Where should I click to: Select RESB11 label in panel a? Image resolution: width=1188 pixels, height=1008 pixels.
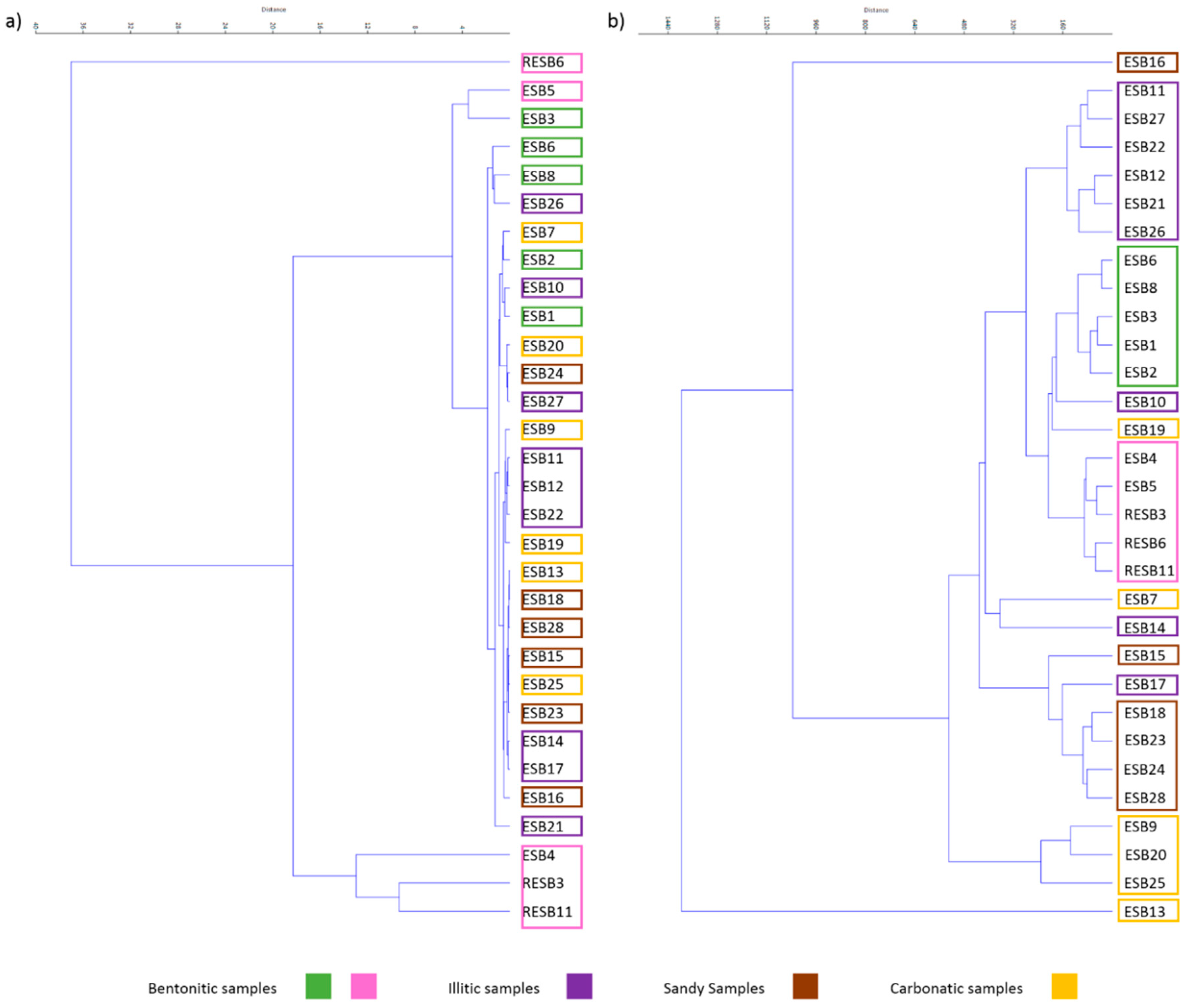pyautogui.click(x=547, y=912)
